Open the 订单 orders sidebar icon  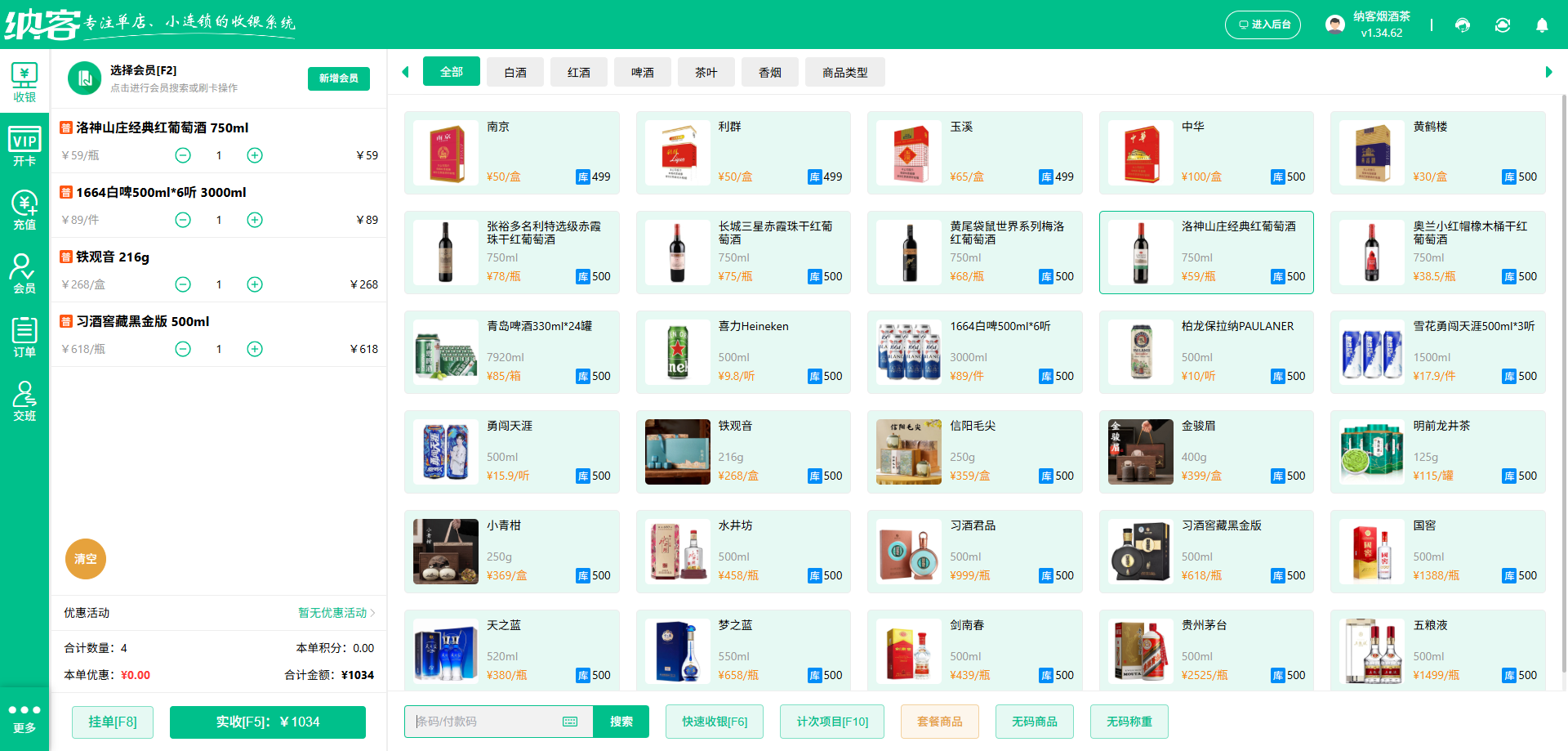point(24,337)
